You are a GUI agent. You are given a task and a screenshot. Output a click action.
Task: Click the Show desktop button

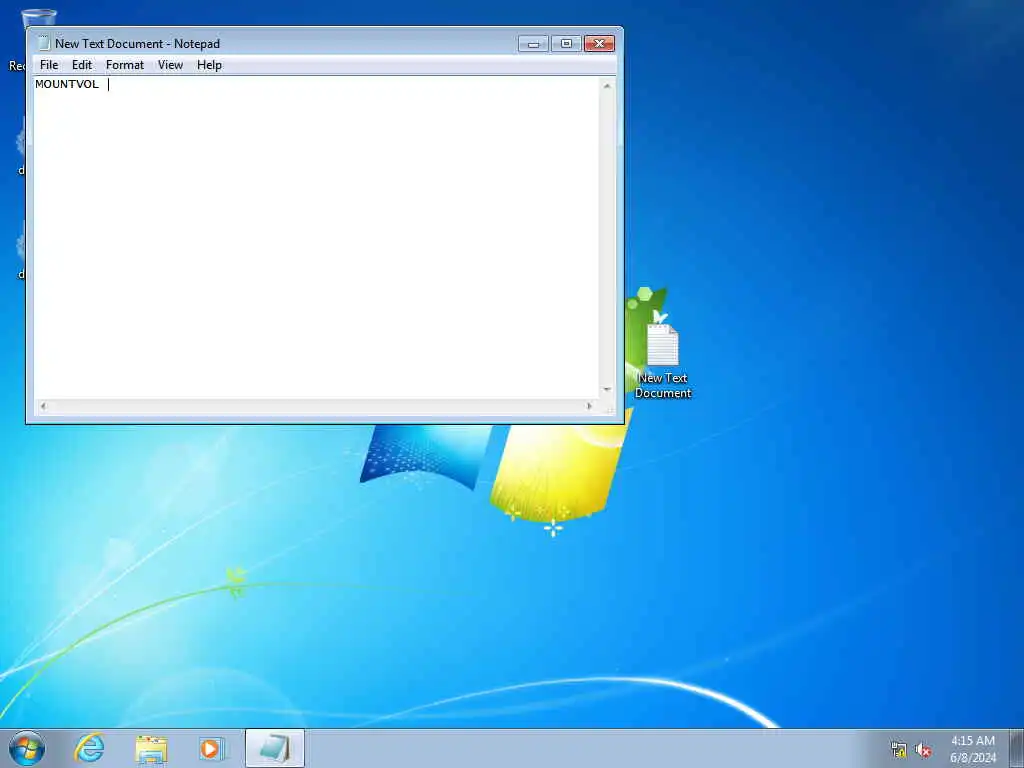[x=1017, y=748]
